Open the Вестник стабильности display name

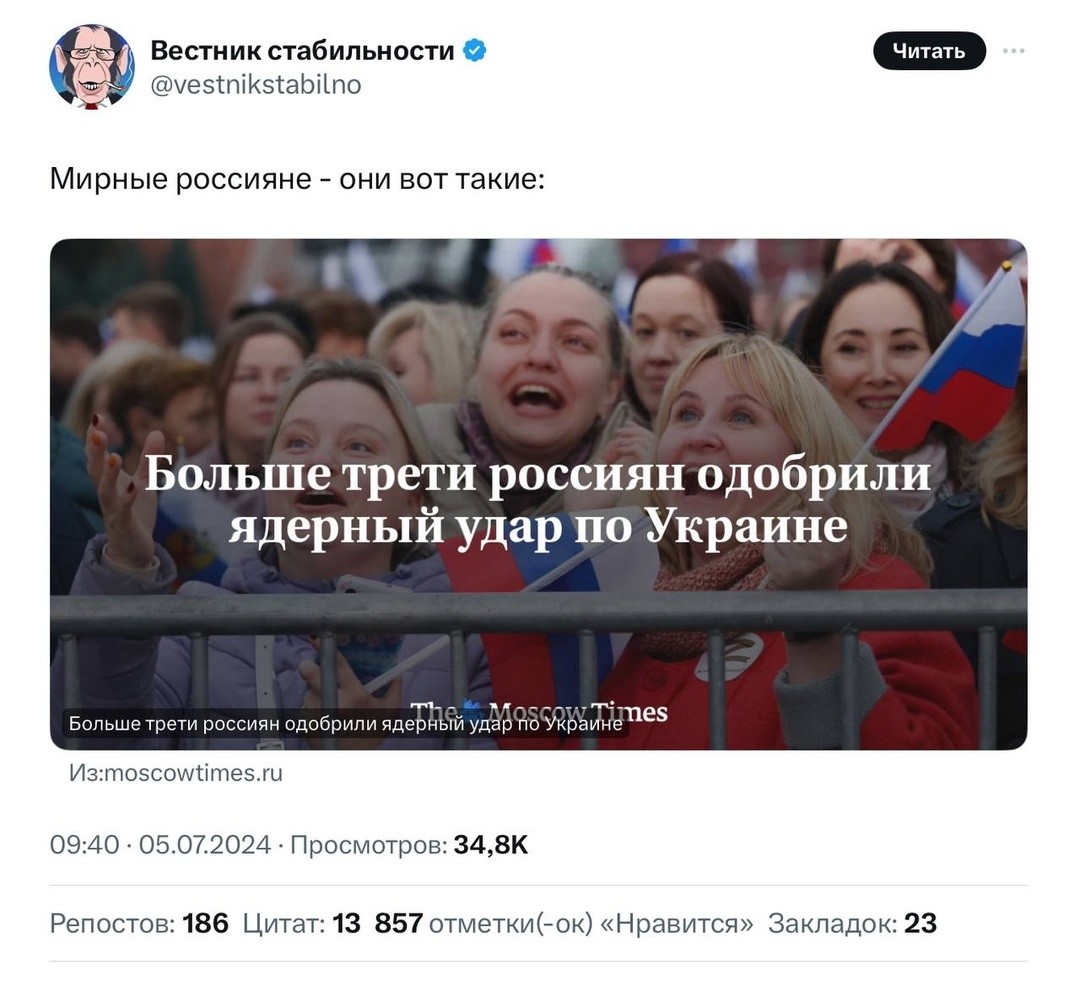(302, 50)
